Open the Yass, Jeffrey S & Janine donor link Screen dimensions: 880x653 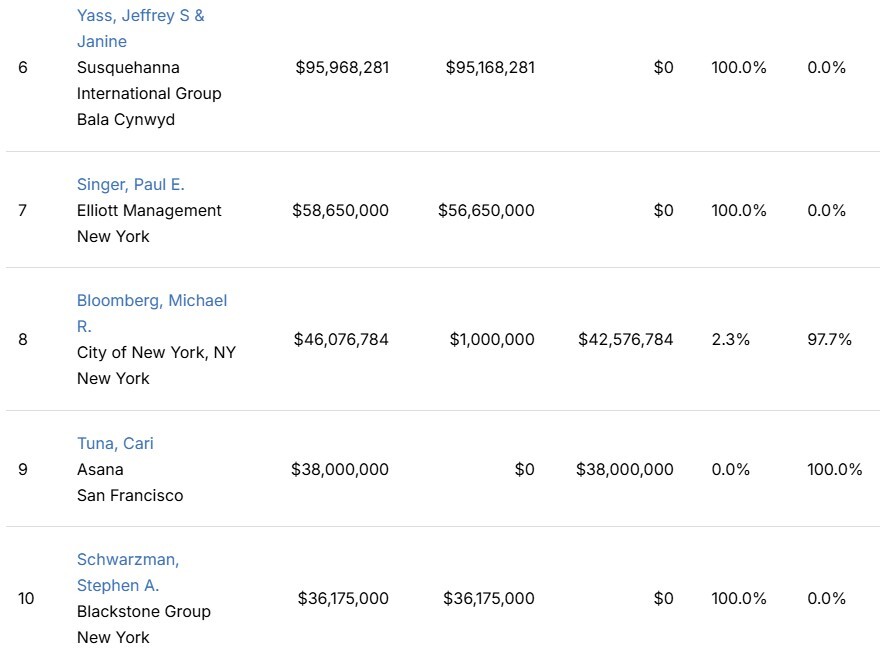click(x=140, y=16)
